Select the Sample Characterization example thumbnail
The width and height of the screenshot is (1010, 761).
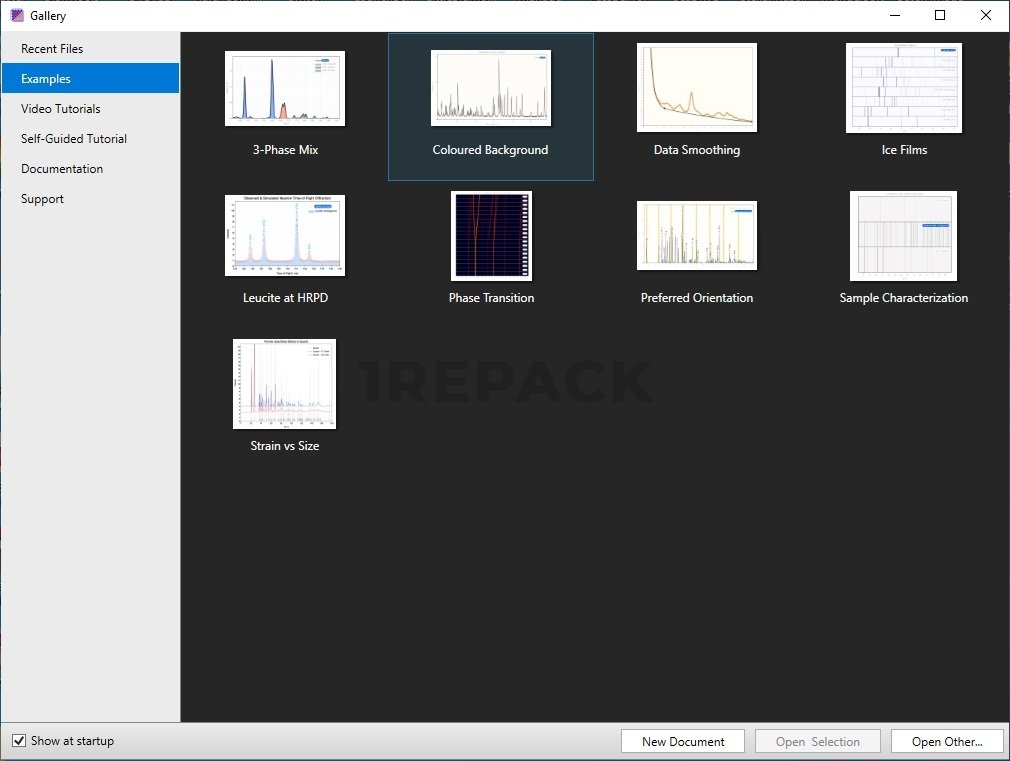pyautogui.click(x=903, y=236)
